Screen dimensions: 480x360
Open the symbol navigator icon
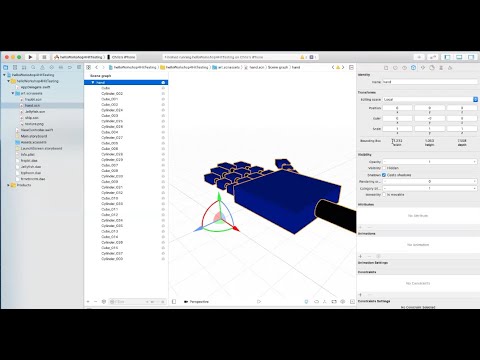pos(24,67)
